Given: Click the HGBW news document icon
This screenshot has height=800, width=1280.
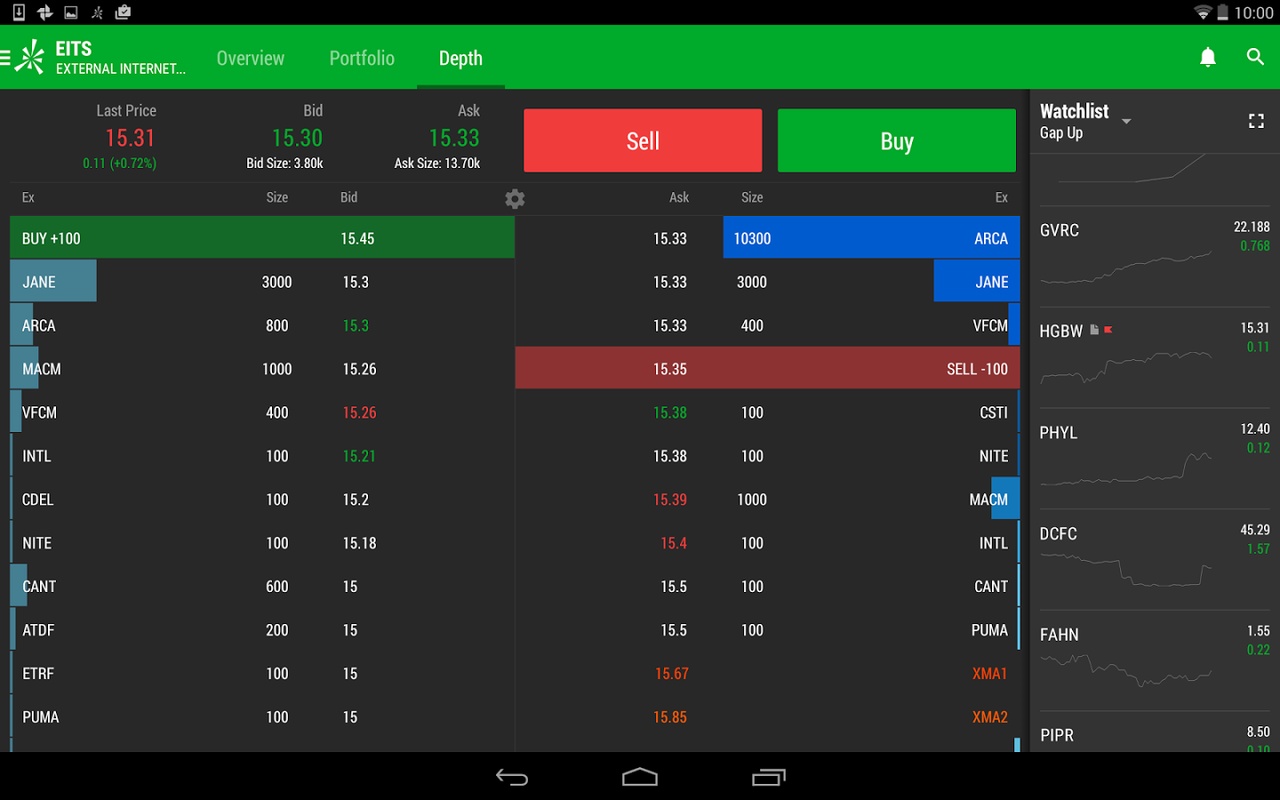Looking at the screenshot, I should tap(1095, 330).
